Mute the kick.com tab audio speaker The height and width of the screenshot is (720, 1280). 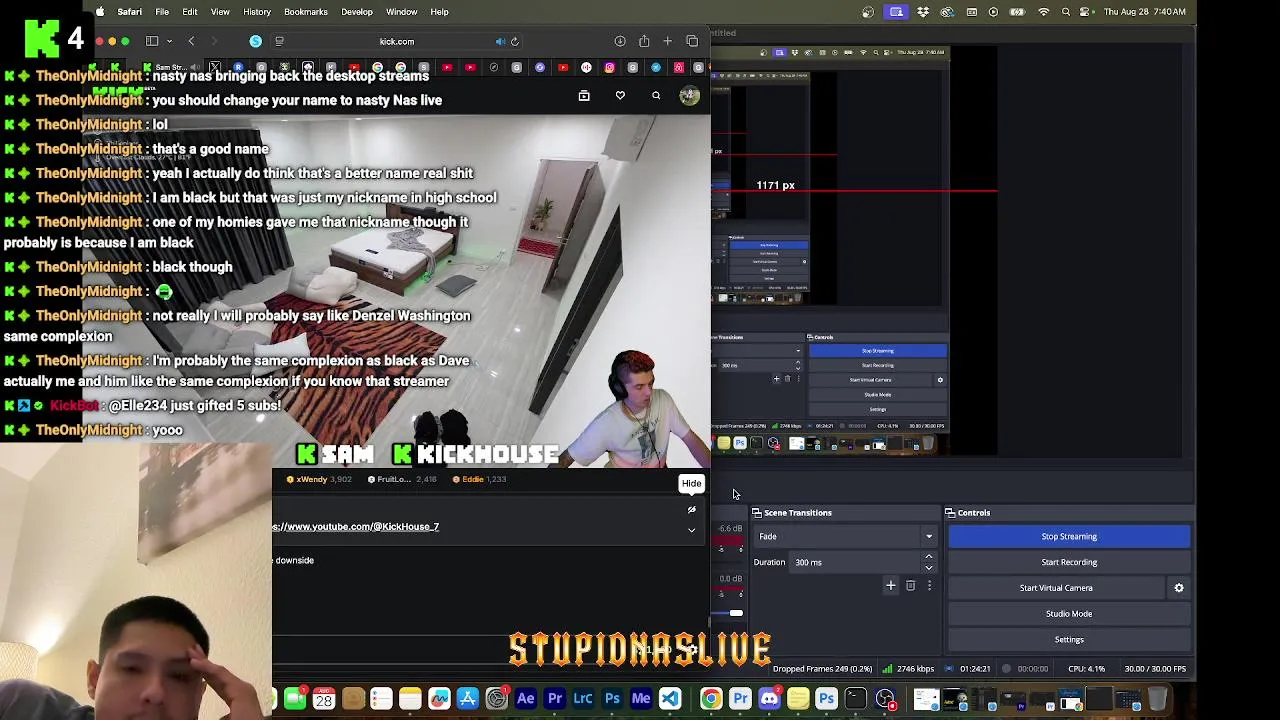(500, 41)
